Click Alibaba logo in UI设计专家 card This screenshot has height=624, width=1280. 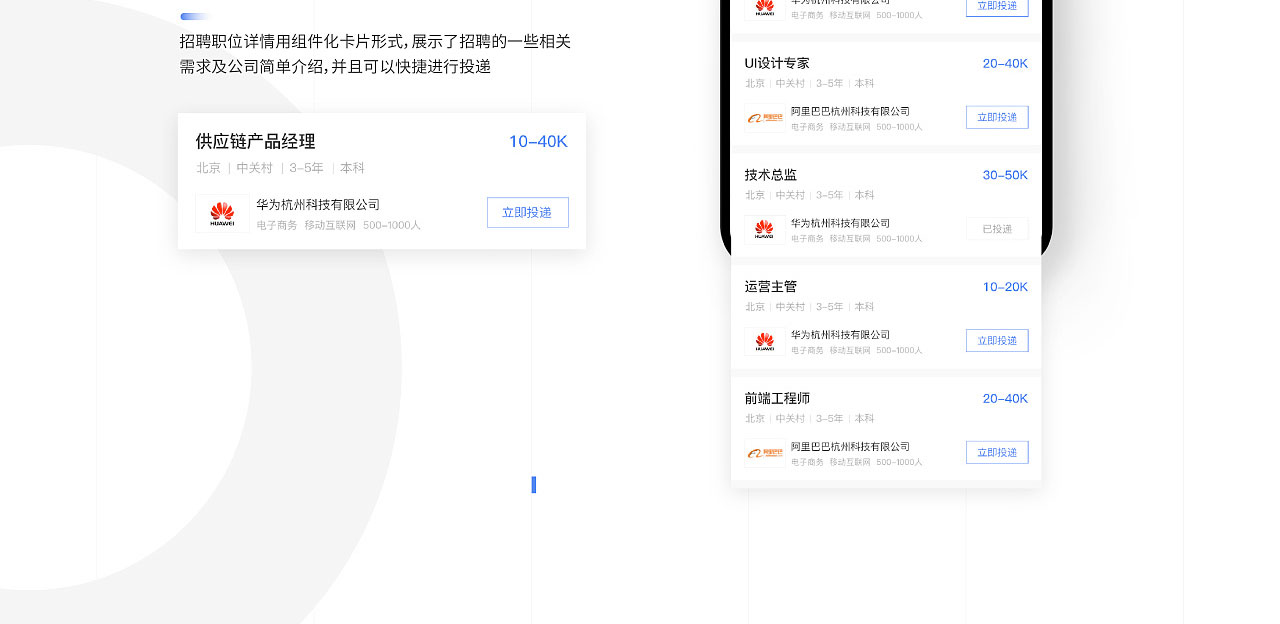[x=764, y=118]
